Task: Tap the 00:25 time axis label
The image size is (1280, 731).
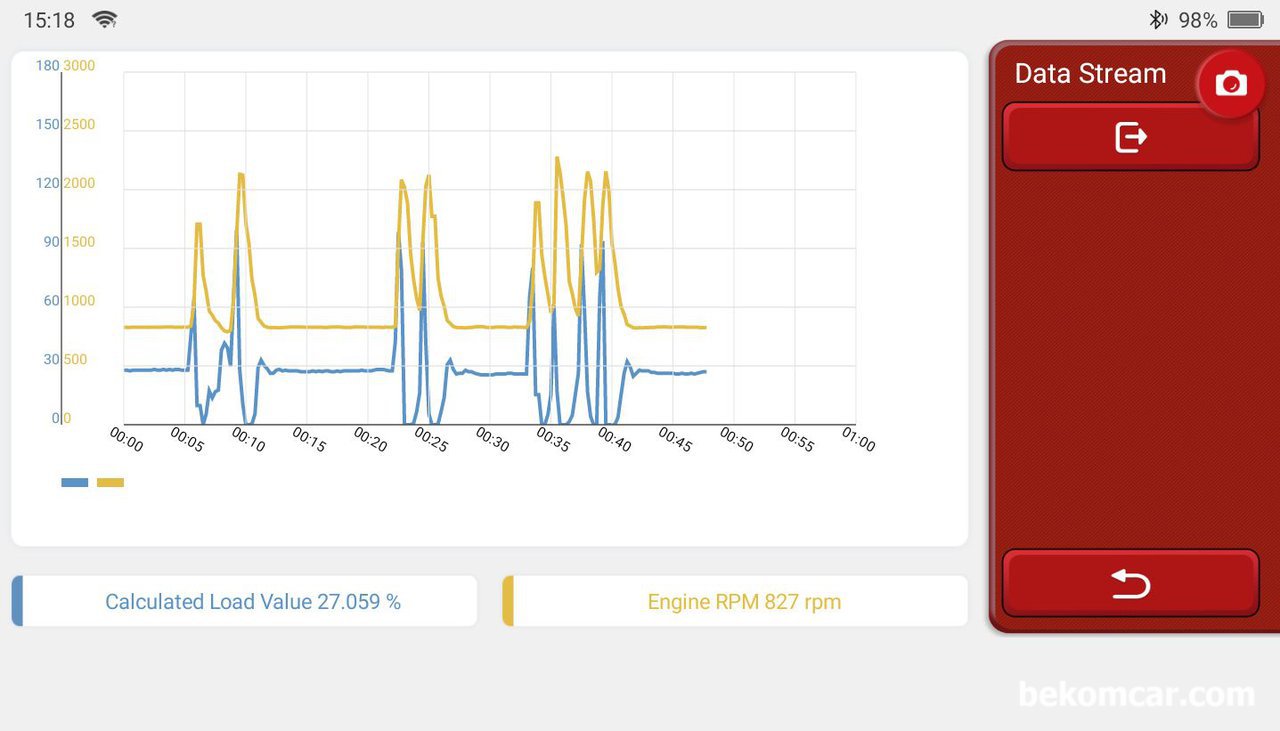Action: [x=431, y=439]
